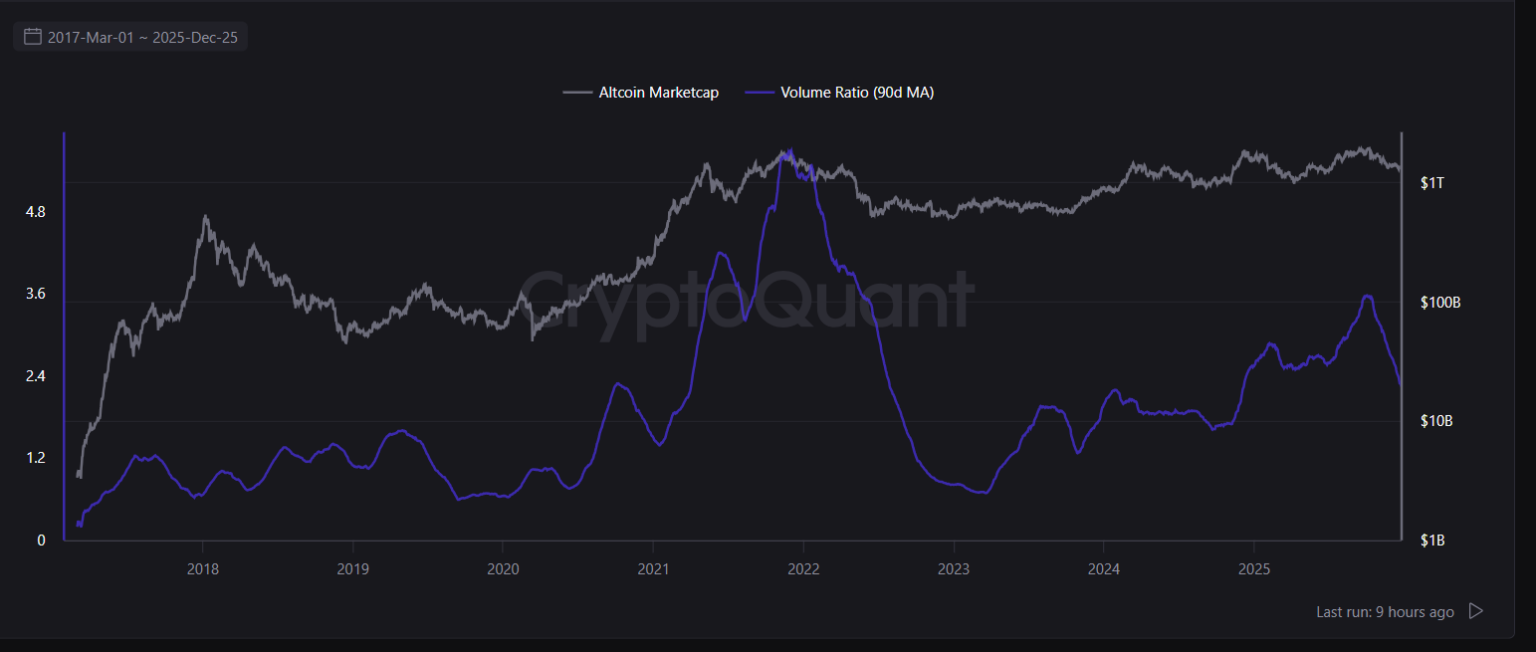Image resolution: width=1536 pixels, height=652 pixels.
Task: Click the $100B label on the right axis
Action: pyautogui.click(x=1440, y=302)
